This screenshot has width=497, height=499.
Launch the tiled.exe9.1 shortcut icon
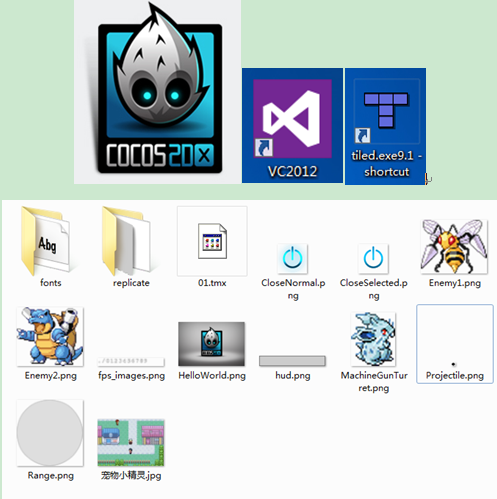point(386,111)
